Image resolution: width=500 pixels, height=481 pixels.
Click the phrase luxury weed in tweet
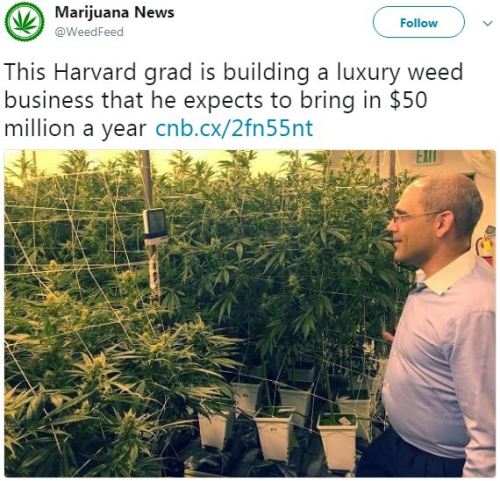(400, 72)
